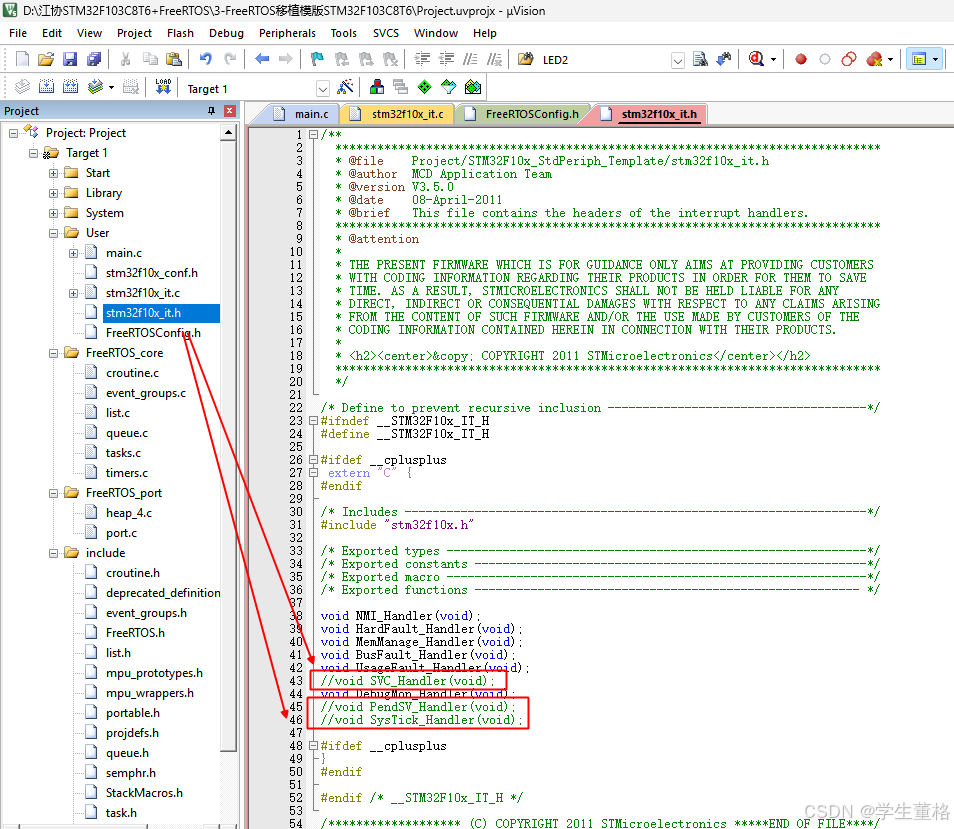Expand the main.c tree node
The height and width of the screenshot is (829, 954).
(74, 253)
